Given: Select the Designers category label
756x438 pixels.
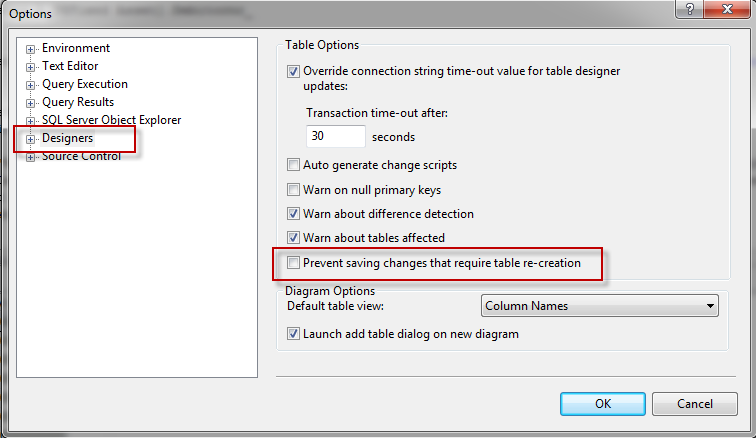Looking at the screenshot, I should 68,138.
